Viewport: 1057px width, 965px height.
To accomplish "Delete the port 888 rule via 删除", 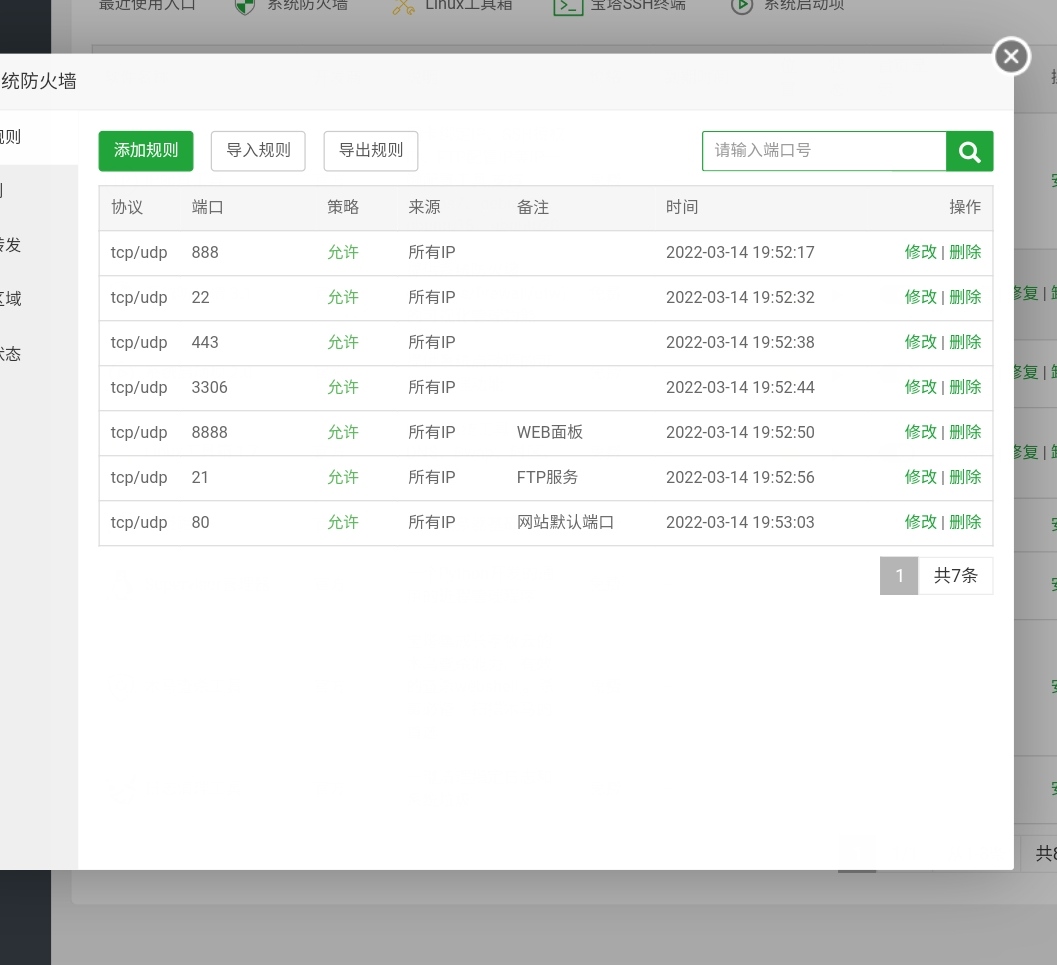I will point(965,252).
